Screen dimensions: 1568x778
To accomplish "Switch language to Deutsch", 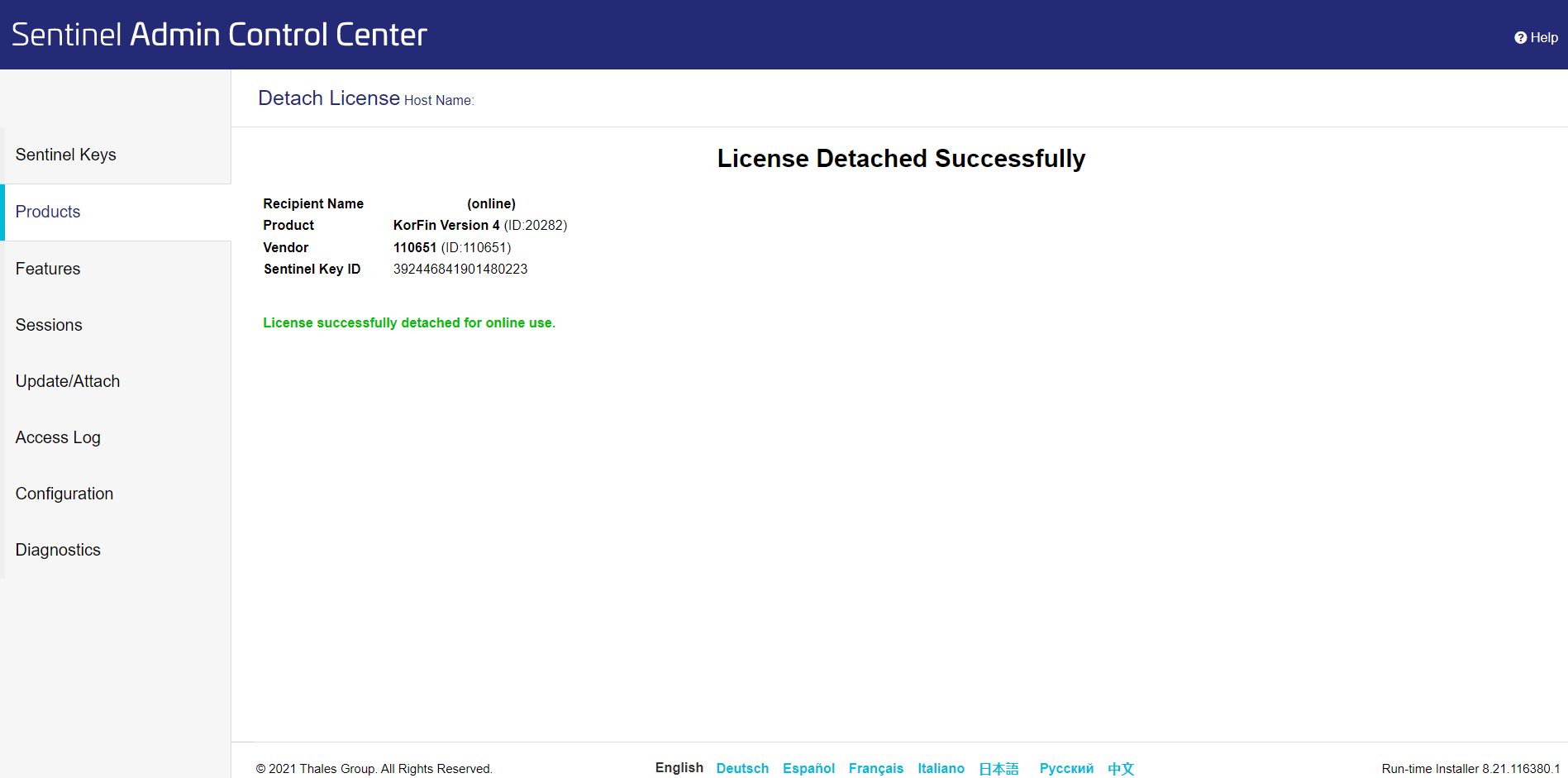I will (742, 768).
